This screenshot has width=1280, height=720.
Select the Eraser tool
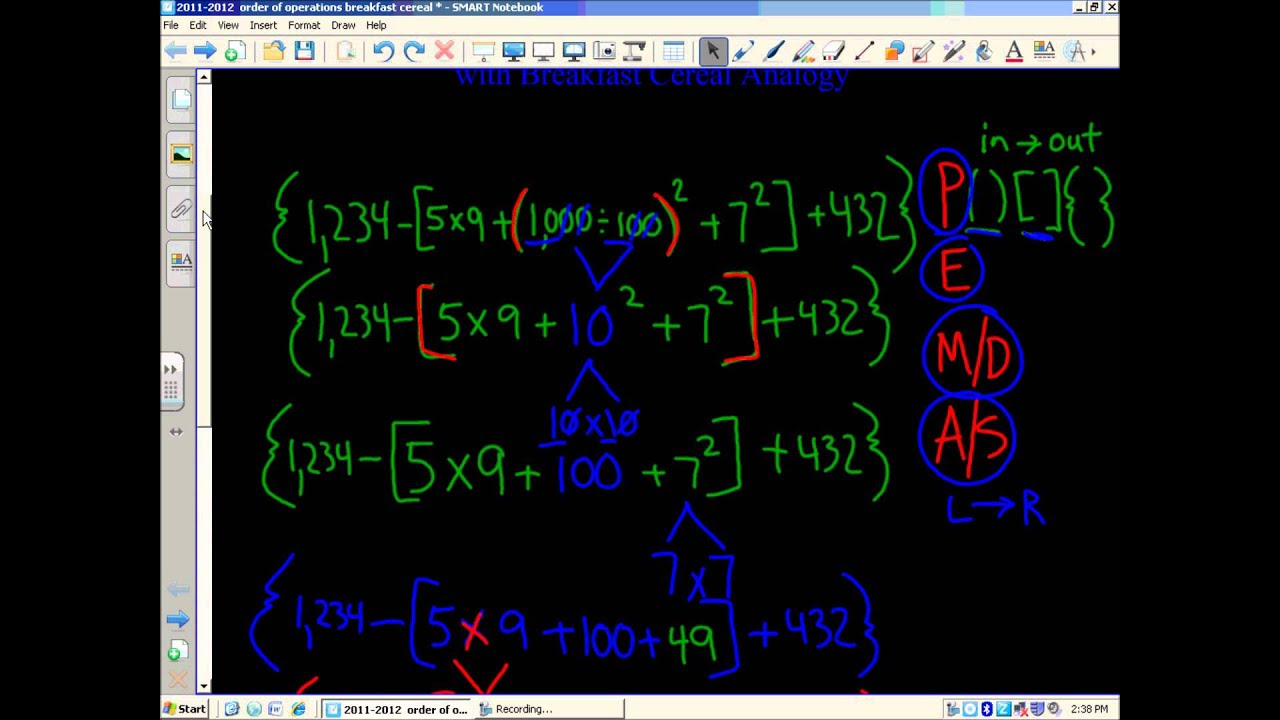pos(833,51)
